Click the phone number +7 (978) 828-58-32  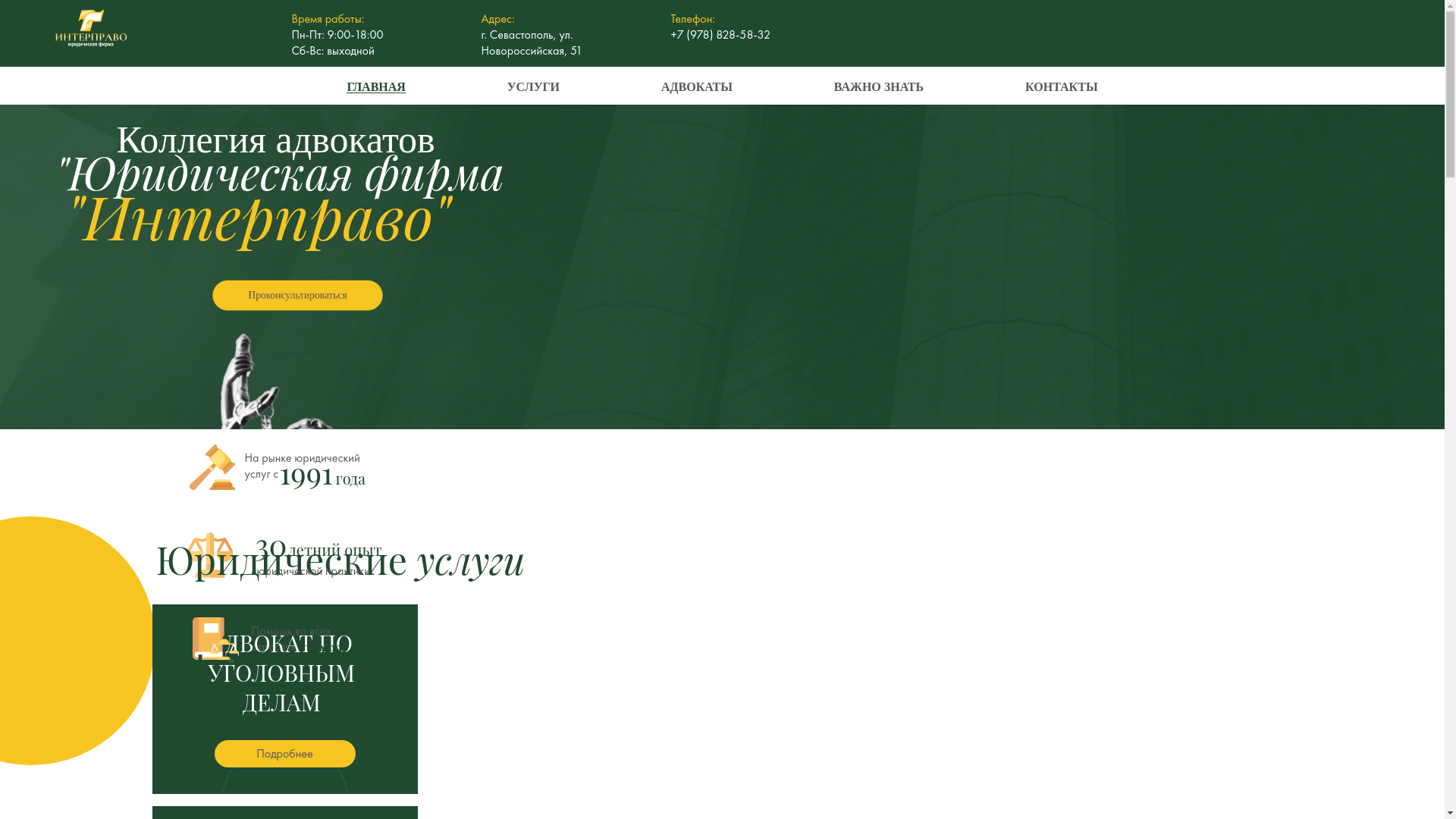pyautogui.click(x=720, y=35)
